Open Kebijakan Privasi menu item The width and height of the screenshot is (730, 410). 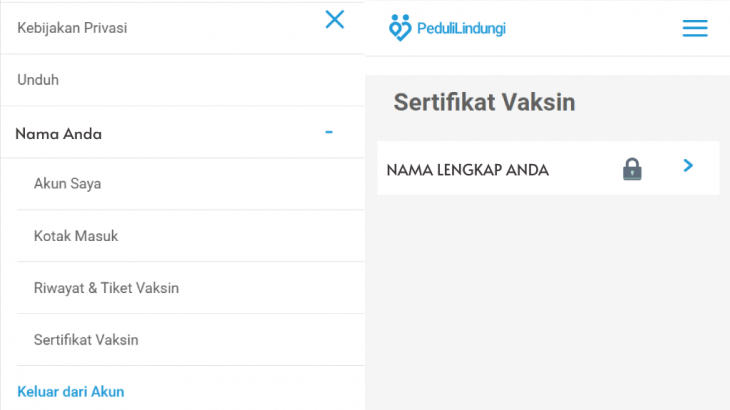pos(72,28)
